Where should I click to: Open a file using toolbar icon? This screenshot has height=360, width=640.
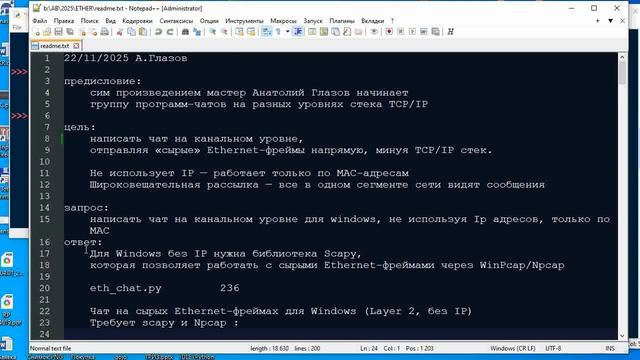pyautogui.click(x=47, y=32)
